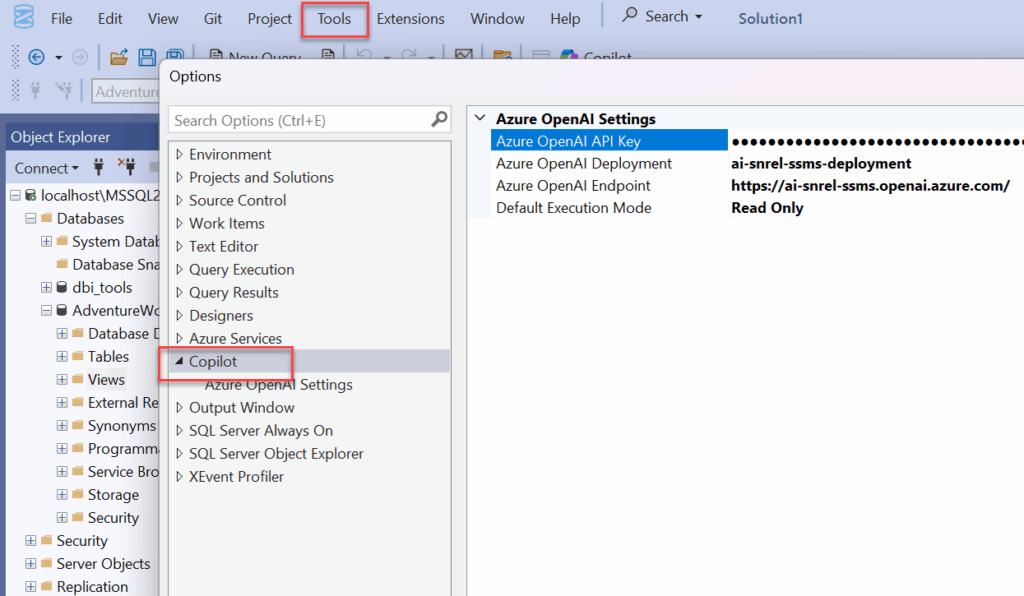Screen dimensions: 1024x596
Task: Click the magnifier icon beside the menu bar Search
Action: (x=630, y=15)
